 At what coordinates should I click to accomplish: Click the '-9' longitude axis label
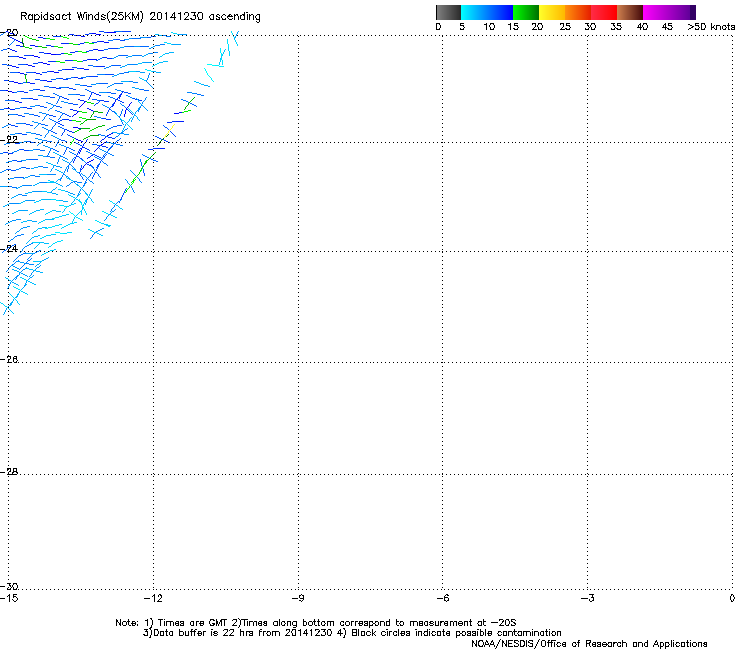(x=298, y=598)
